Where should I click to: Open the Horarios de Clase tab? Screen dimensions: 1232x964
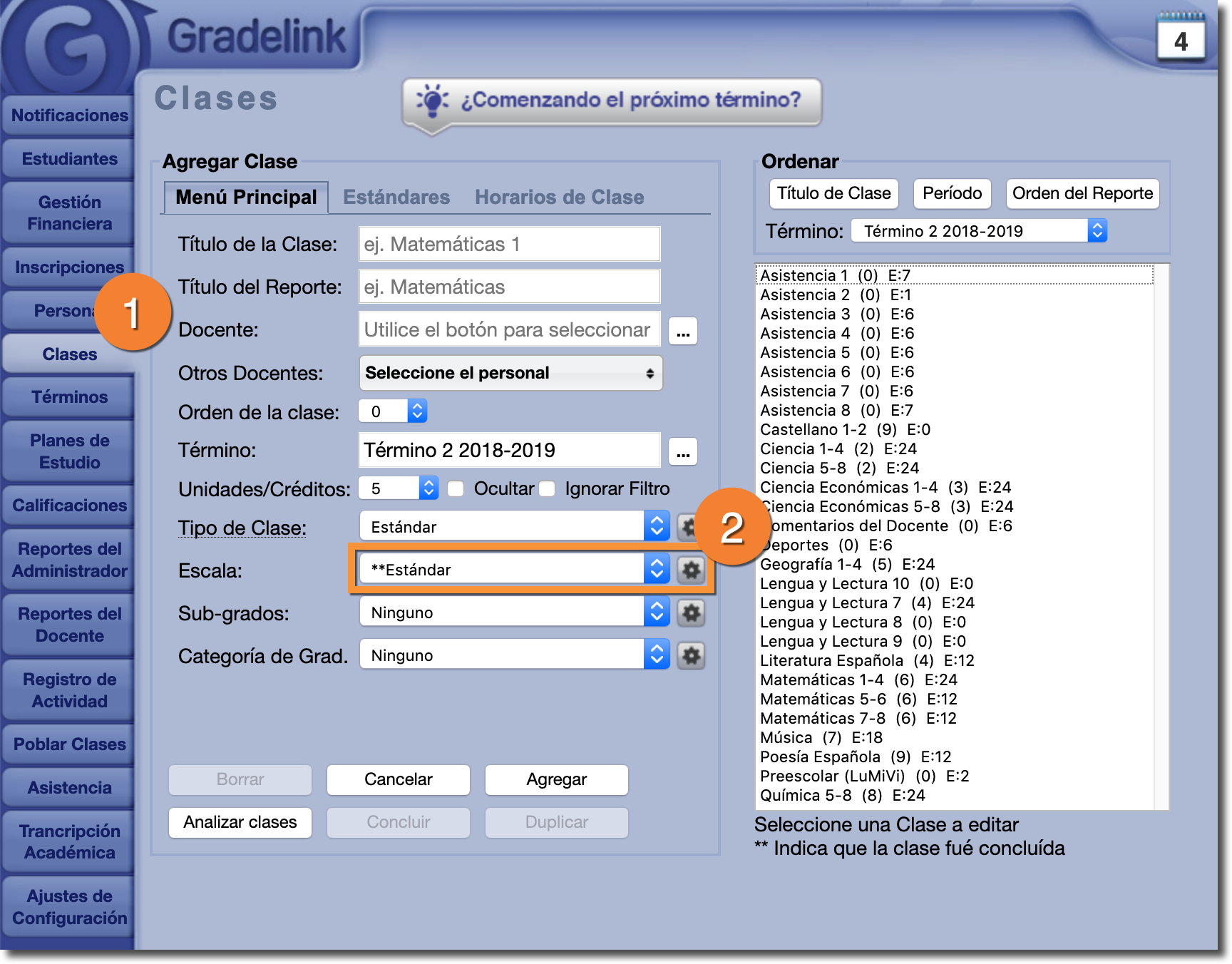tap(559, 198)
